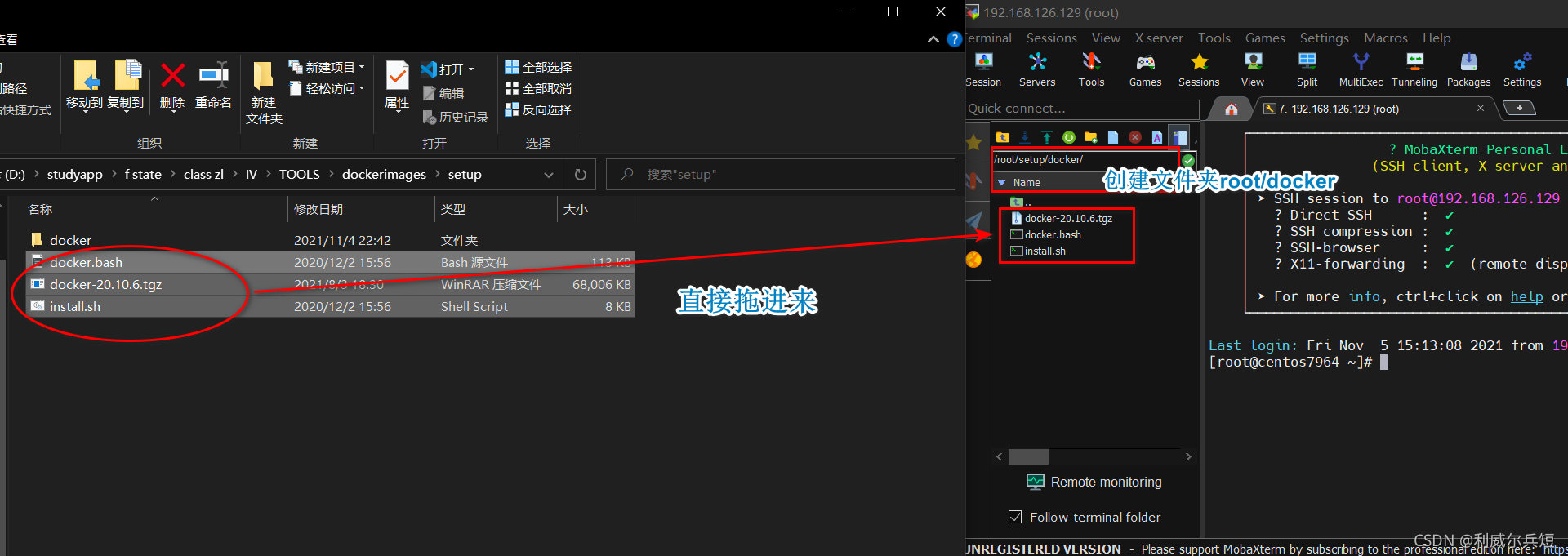Open the MultiExec tool
The image size is (1568, 556).
[1361, 69]
